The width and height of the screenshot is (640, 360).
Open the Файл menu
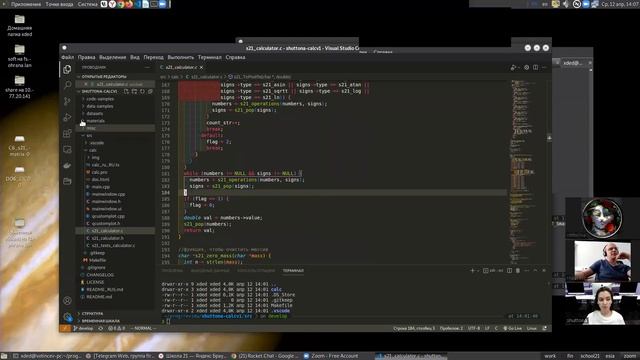68,58
